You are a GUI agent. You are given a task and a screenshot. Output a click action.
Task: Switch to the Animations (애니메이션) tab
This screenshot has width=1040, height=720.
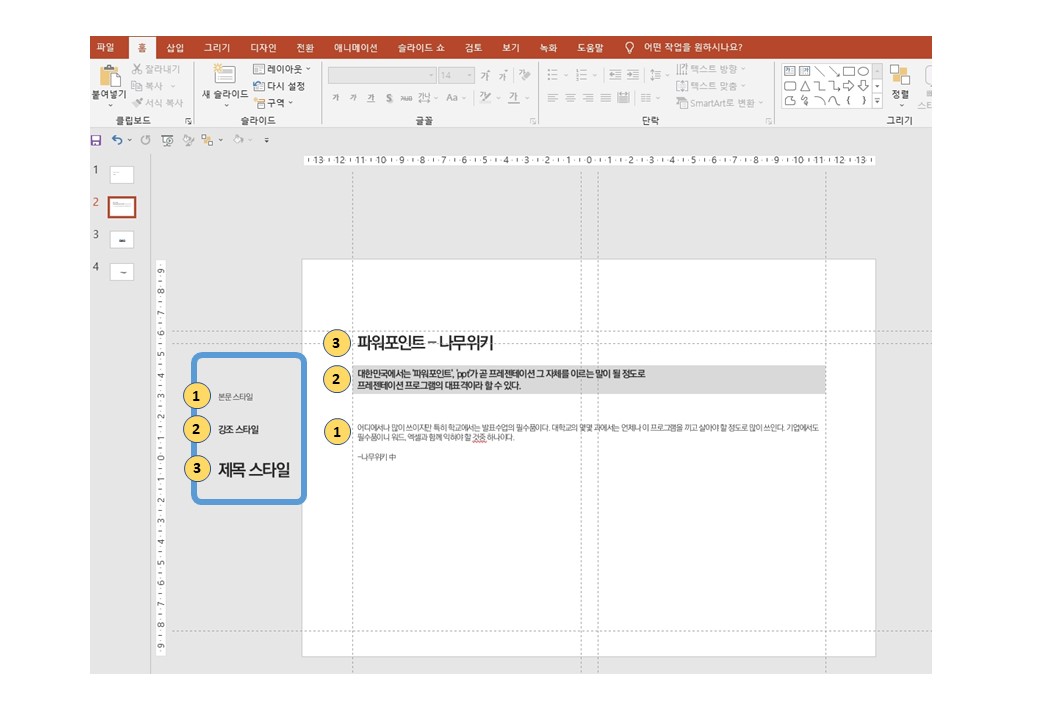tap(356, 48)
